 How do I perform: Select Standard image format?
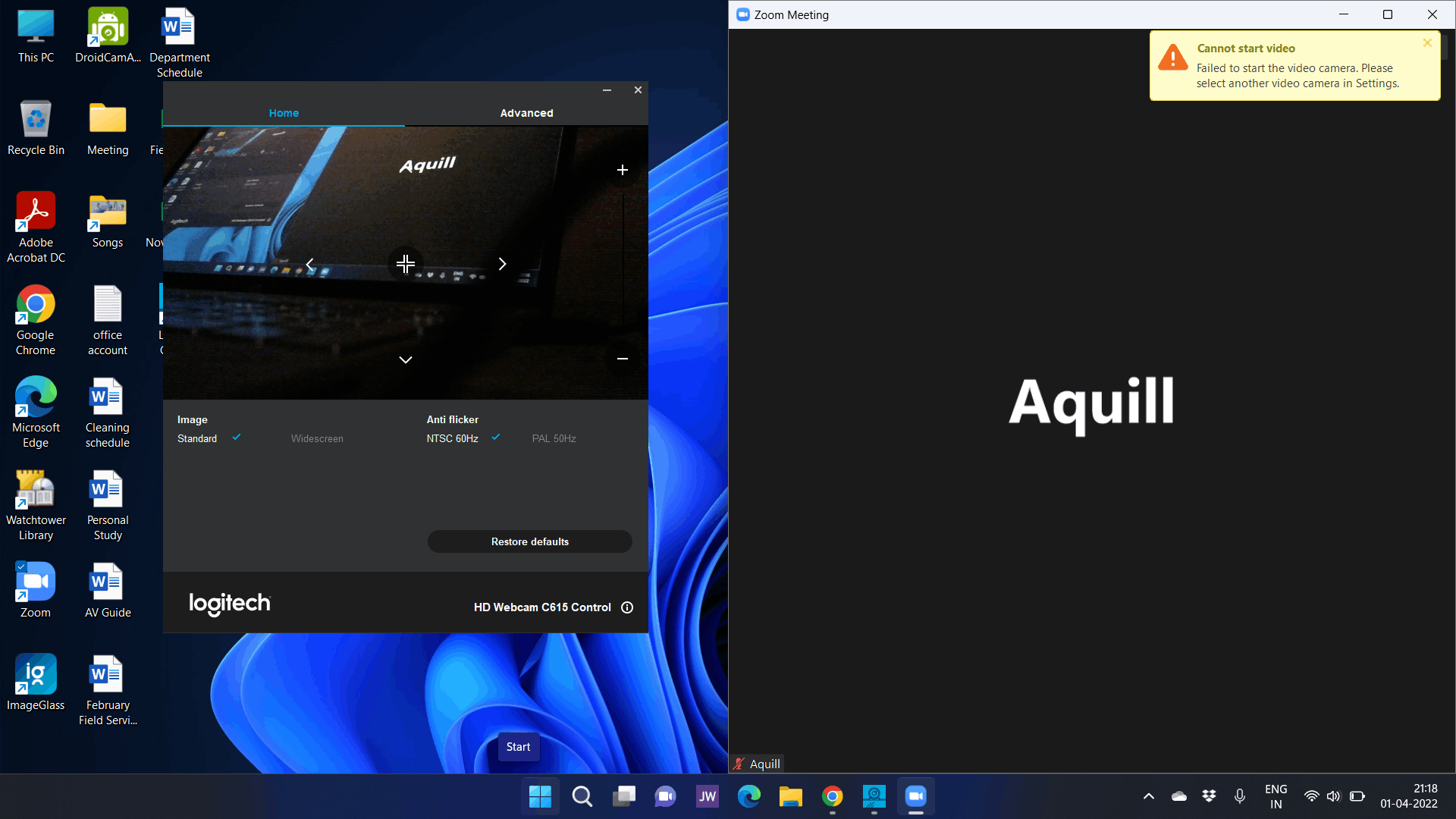(x=197, y=438)
